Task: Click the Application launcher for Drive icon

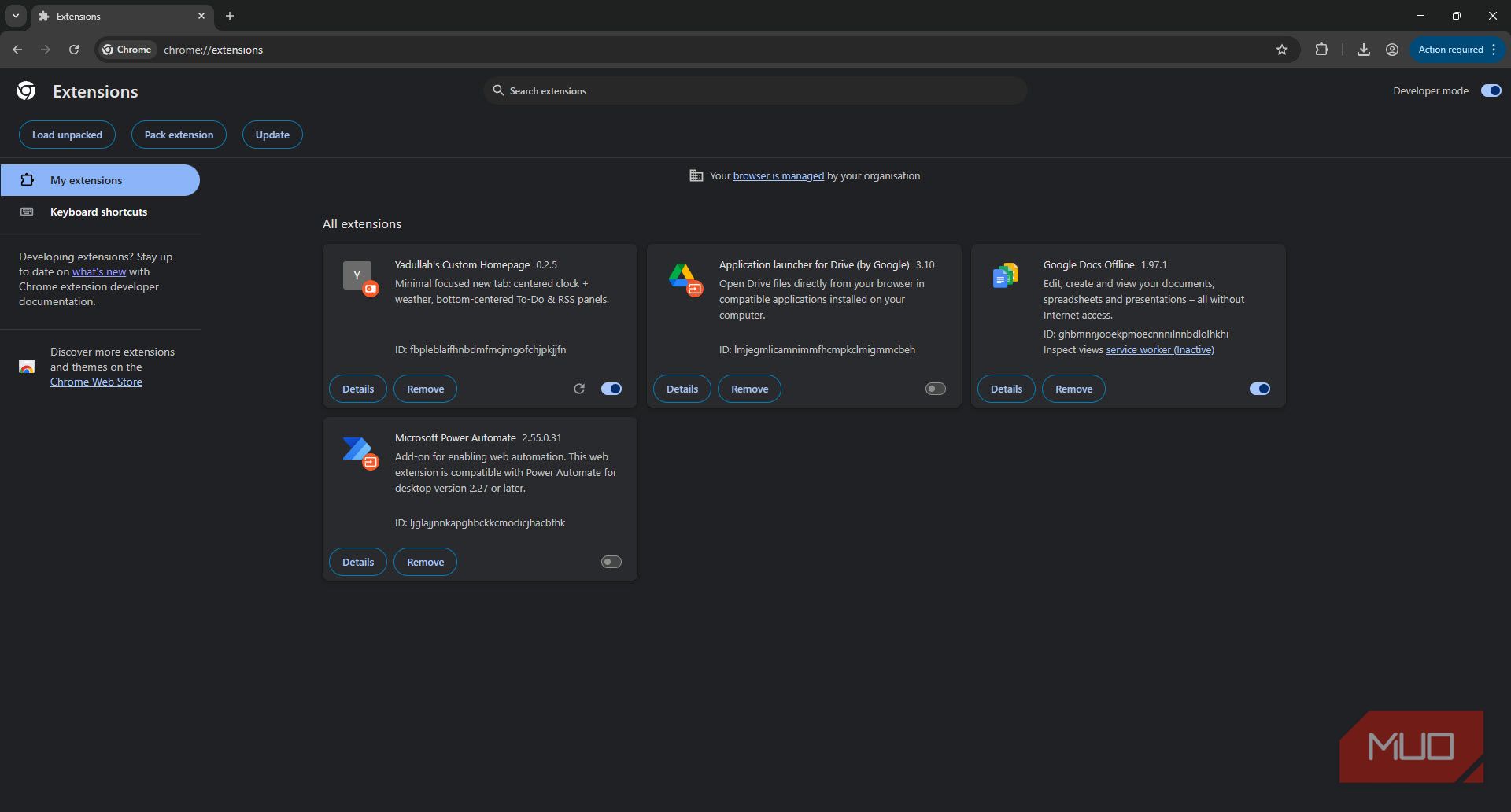Action: (684, 279)
